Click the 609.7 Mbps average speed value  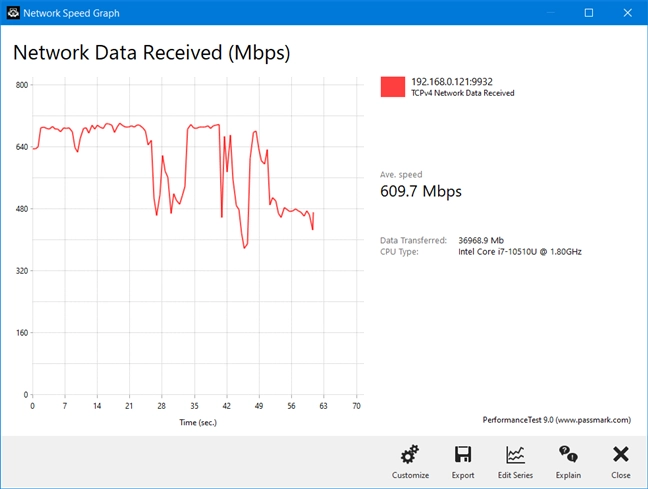point(421,191)
